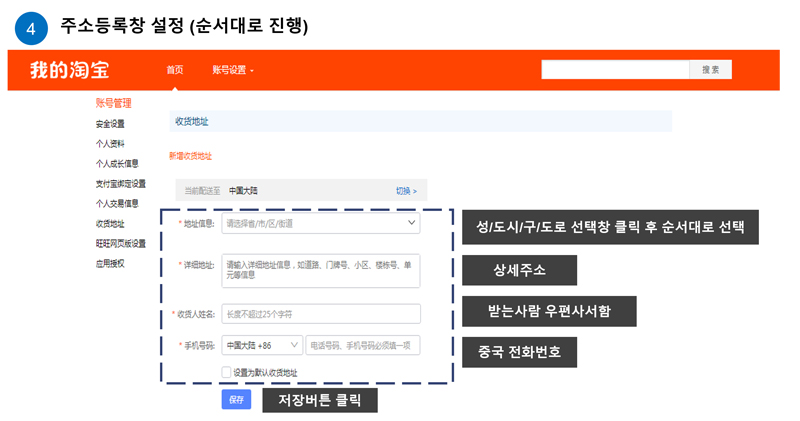Select 安全设置 in the sidebar

click(110, 124)
